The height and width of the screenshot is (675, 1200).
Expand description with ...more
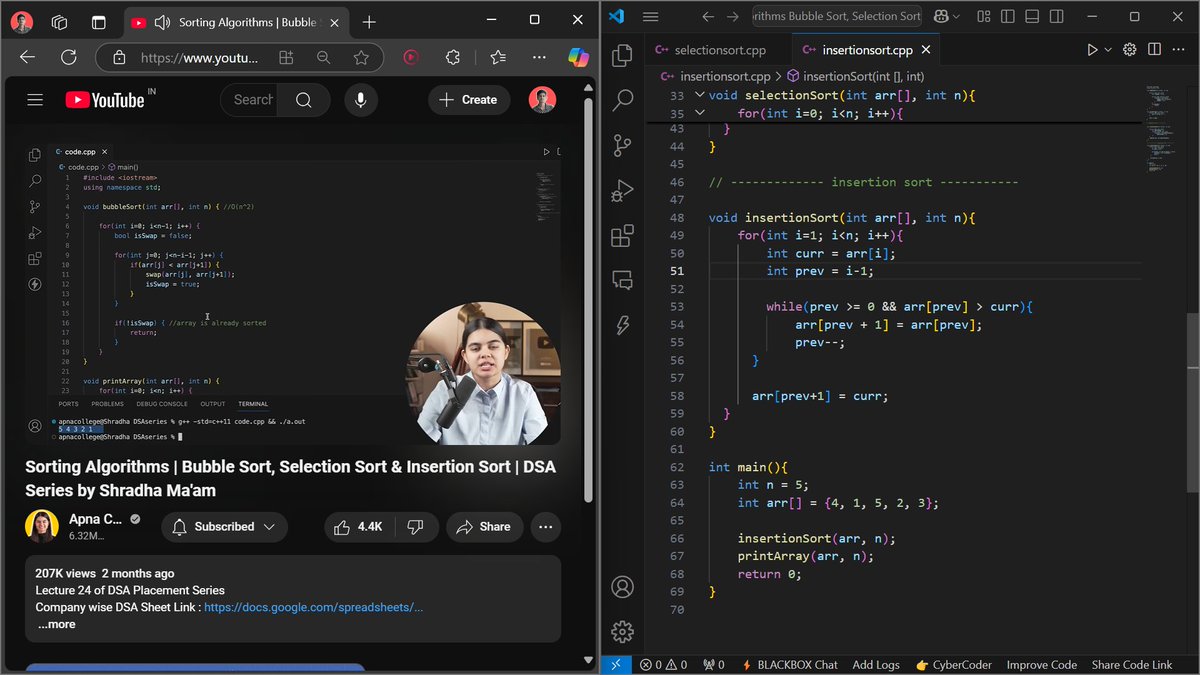56,624
